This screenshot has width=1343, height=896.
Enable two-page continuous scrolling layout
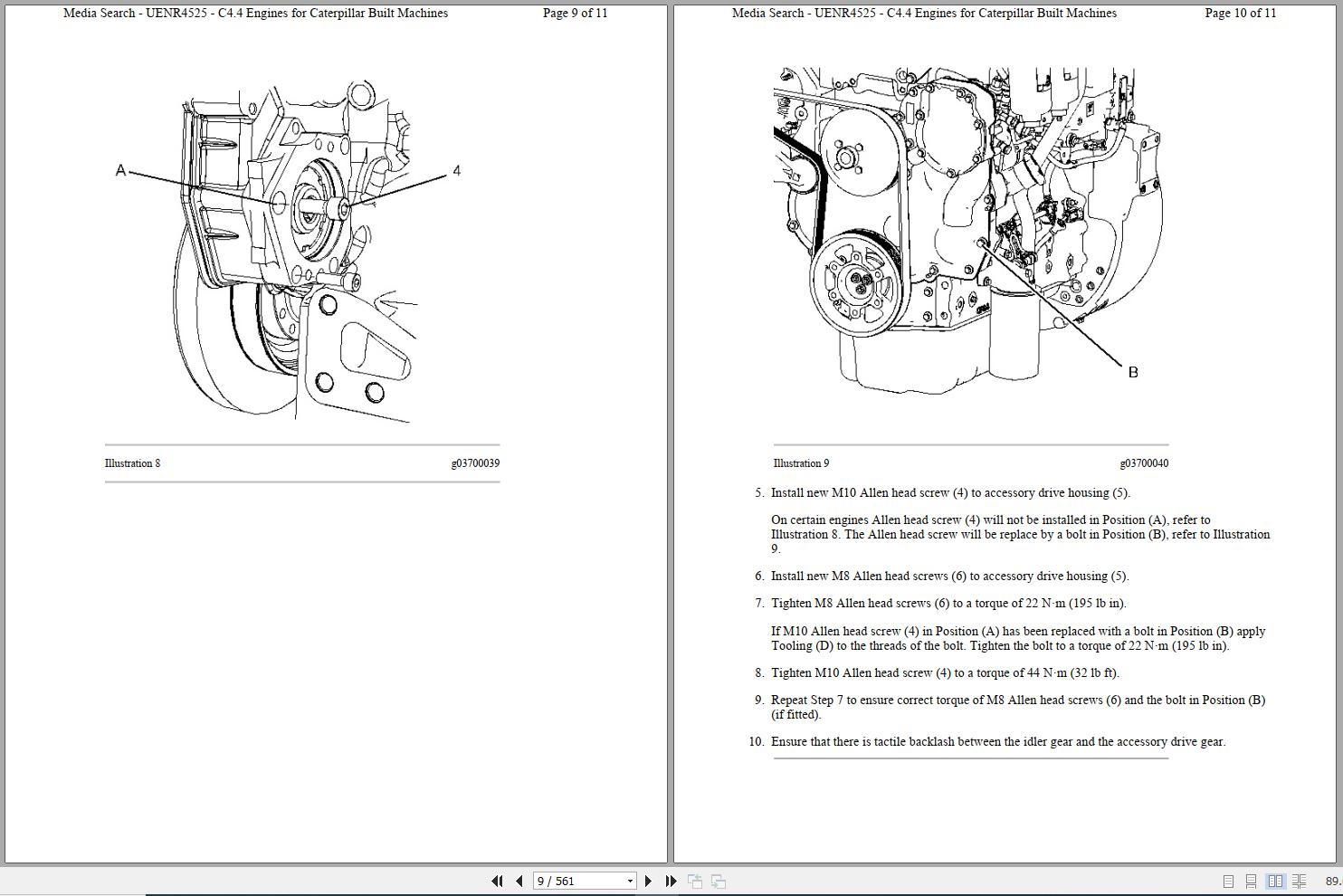pos(1298,880)
